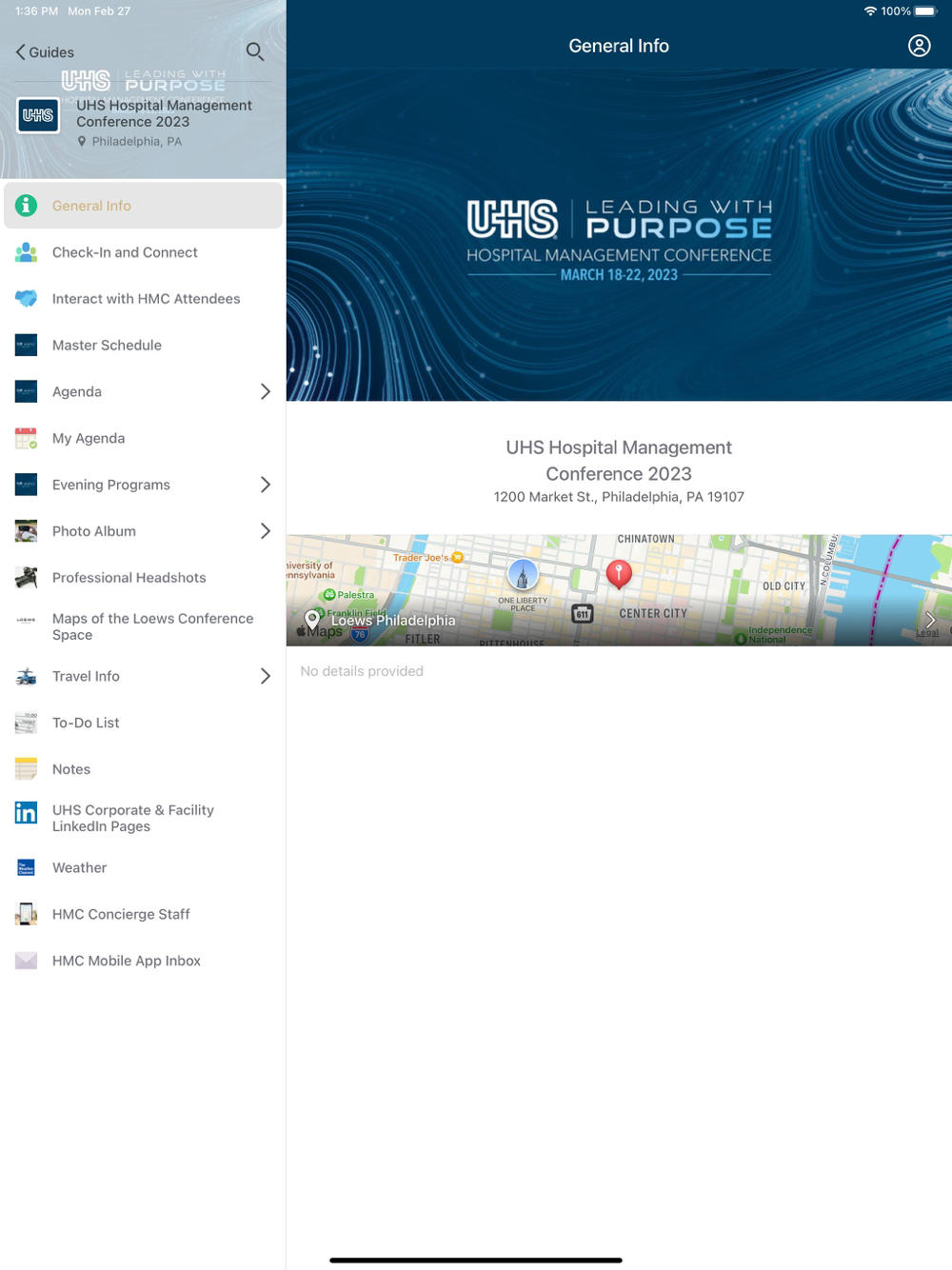Open Check-In and Connect
Screen dimensions: 952x1270
(x=143, y=252)
